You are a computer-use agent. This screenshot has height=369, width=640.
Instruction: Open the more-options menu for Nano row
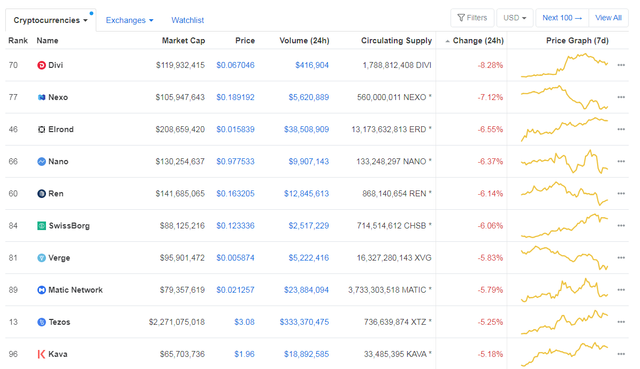[621, 162]
